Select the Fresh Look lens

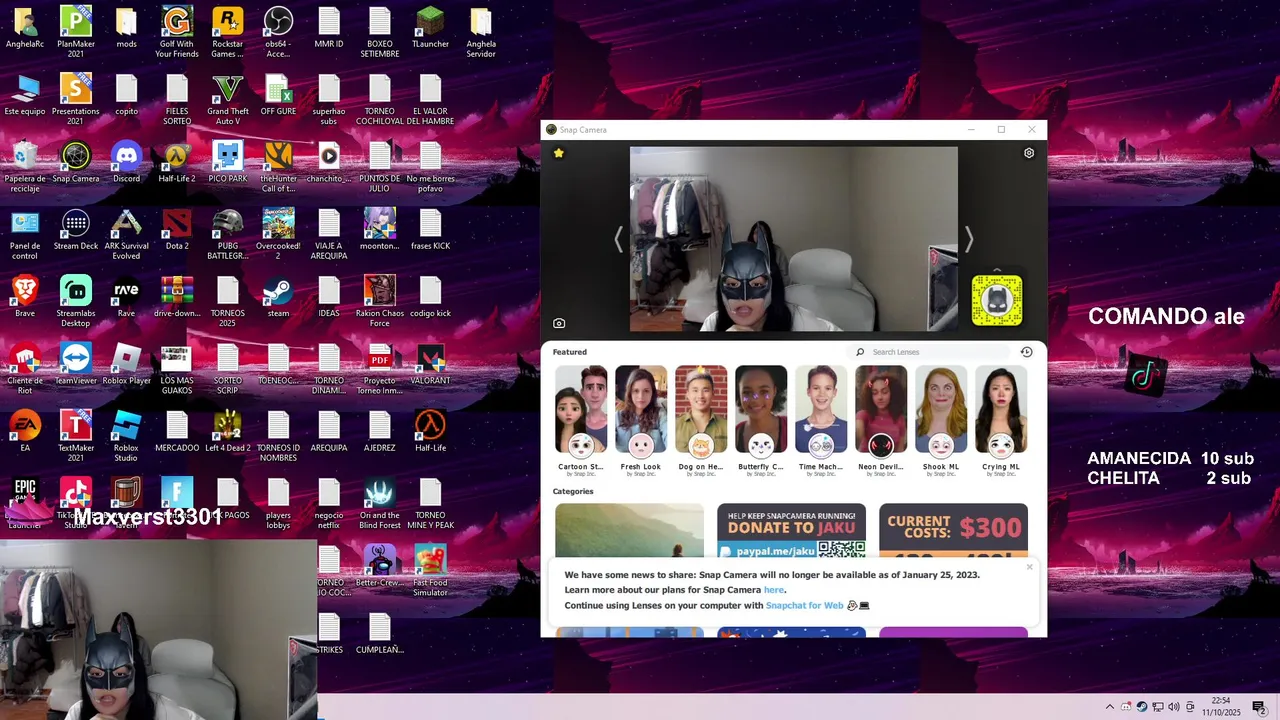(641, 420)
